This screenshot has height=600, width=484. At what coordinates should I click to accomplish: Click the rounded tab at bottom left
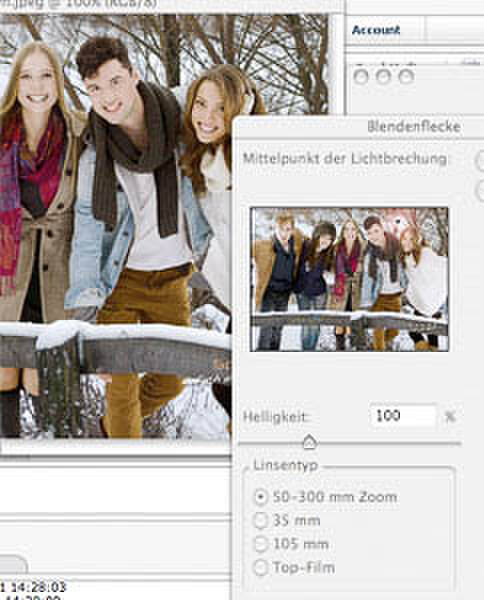(x=13, y=564)
